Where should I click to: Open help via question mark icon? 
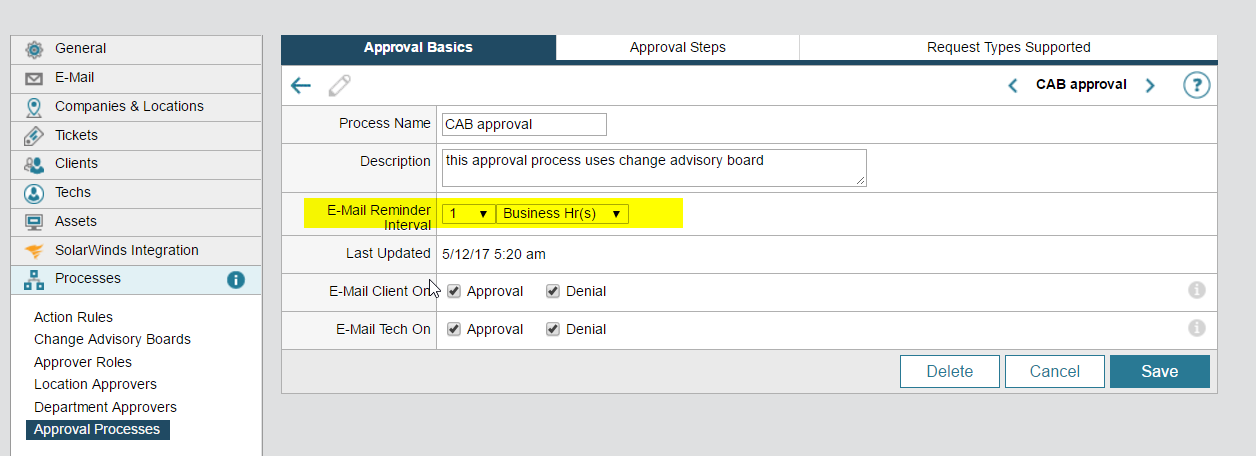pos(1196,85)
